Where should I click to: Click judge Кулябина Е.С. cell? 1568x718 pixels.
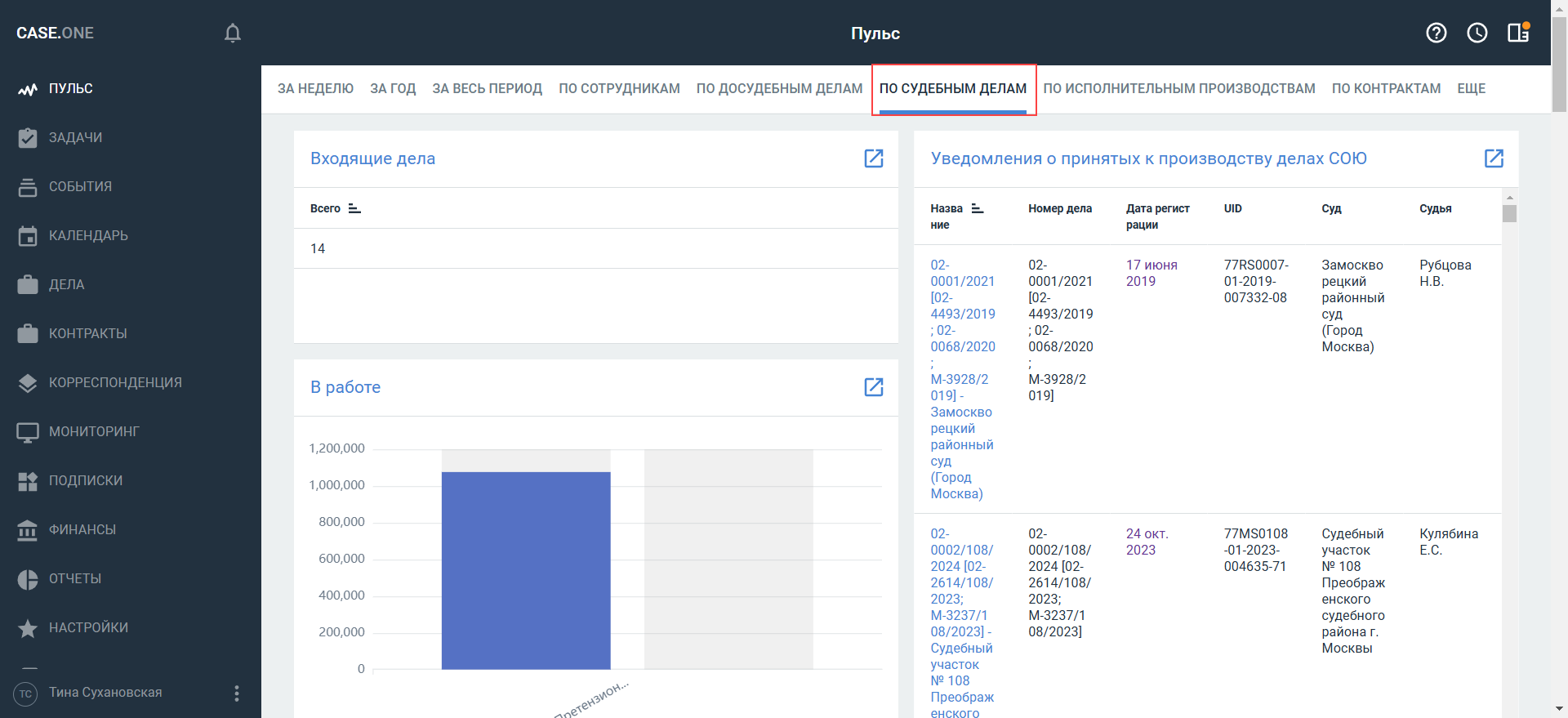coord(1449,542)
